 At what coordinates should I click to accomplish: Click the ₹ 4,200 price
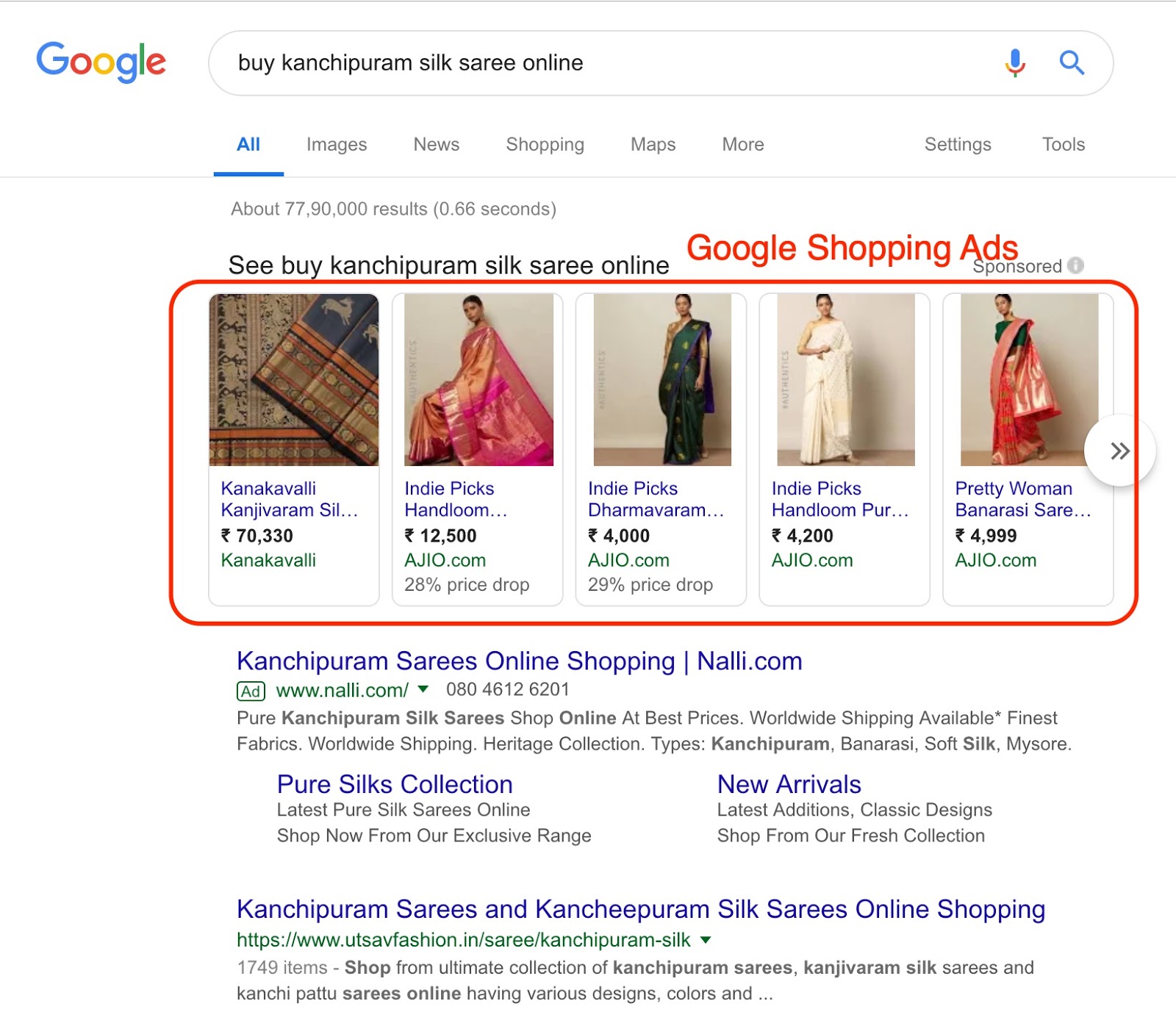tap(803, 536)
